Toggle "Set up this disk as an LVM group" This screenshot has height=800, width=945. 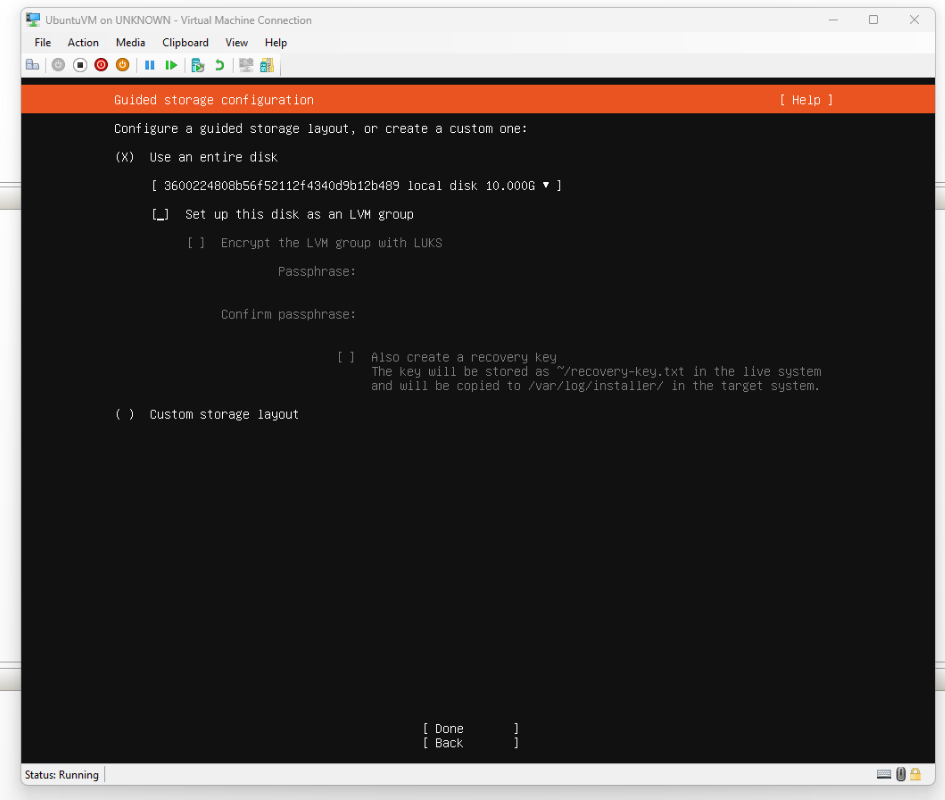[x=160, y=214]
